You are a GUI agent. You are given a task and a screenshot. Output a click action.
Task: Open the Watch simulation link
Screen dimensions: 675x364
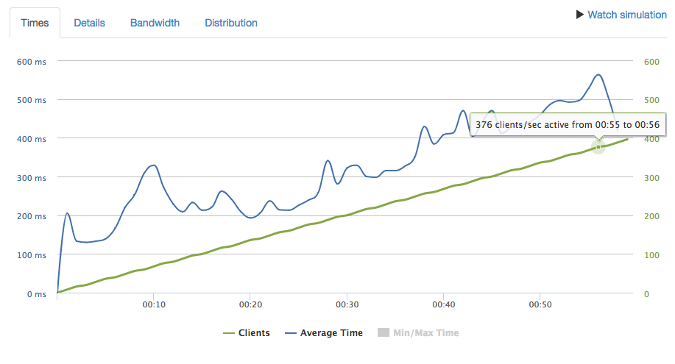click(x=627, y=15)
